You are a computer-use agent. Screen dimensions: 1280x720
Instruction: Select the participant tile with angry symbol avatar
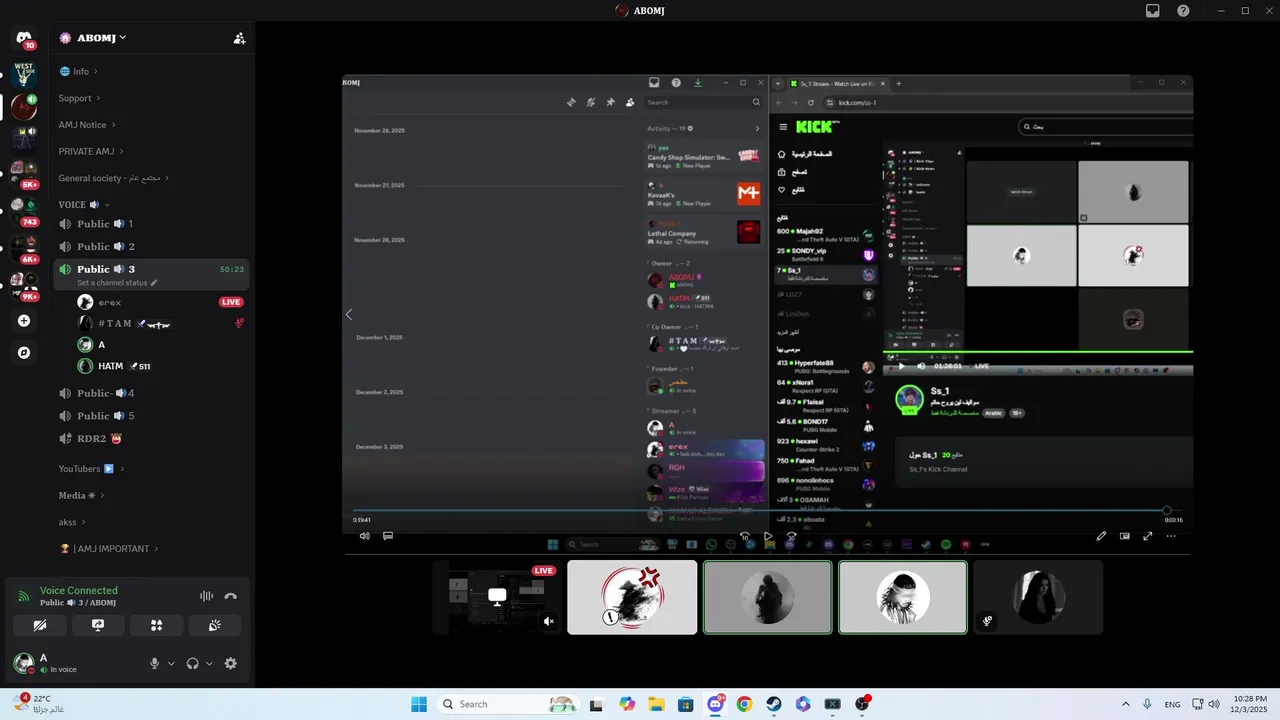tap(632, 597)
